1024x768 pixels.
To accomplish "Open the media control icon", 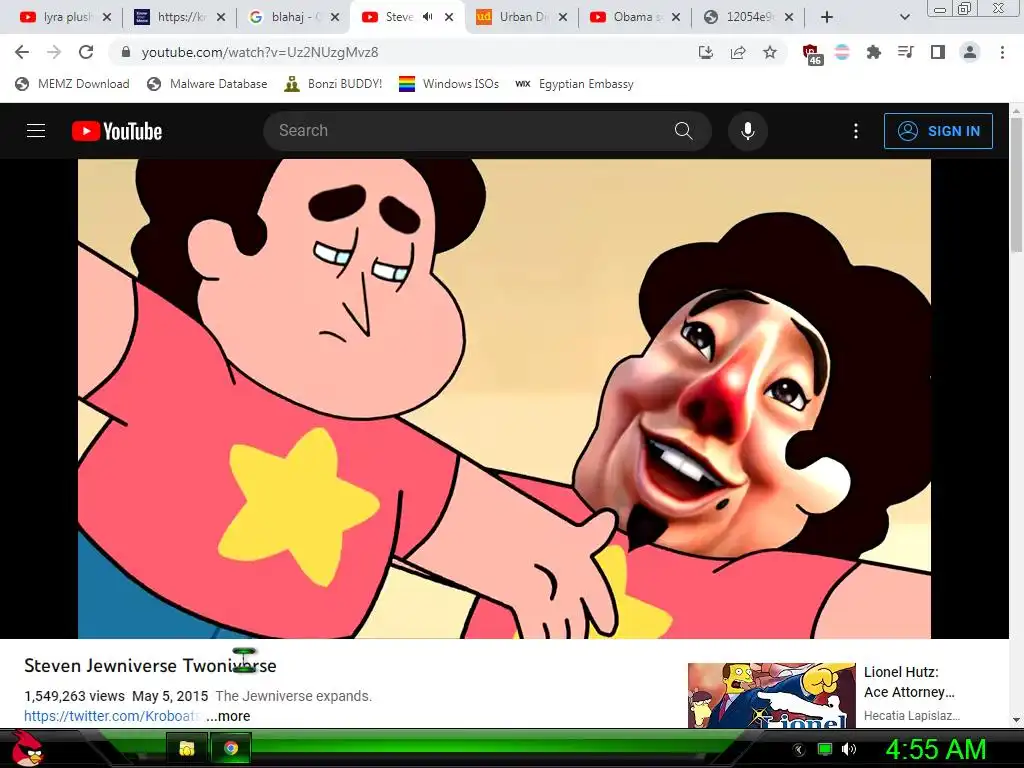I will (x=906, y=52).
